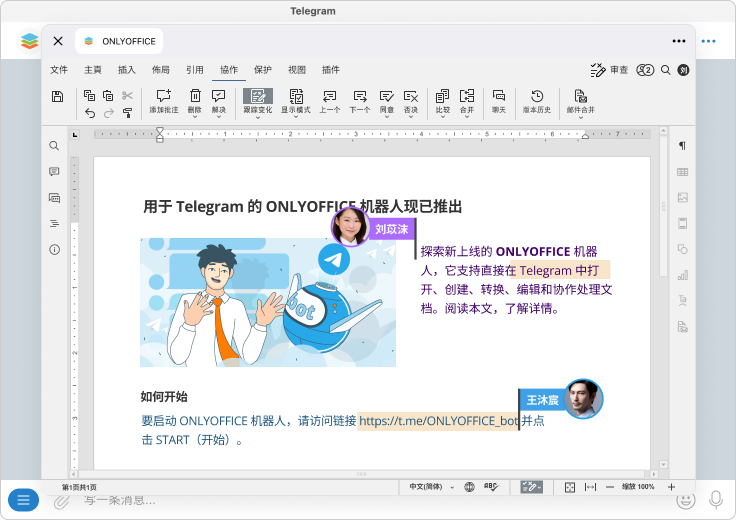This screenshot has width=736, height=520.
Task: Follow the https://t.me/ONLYOFFICE_bot link
Action: click(x=438, y=421)
